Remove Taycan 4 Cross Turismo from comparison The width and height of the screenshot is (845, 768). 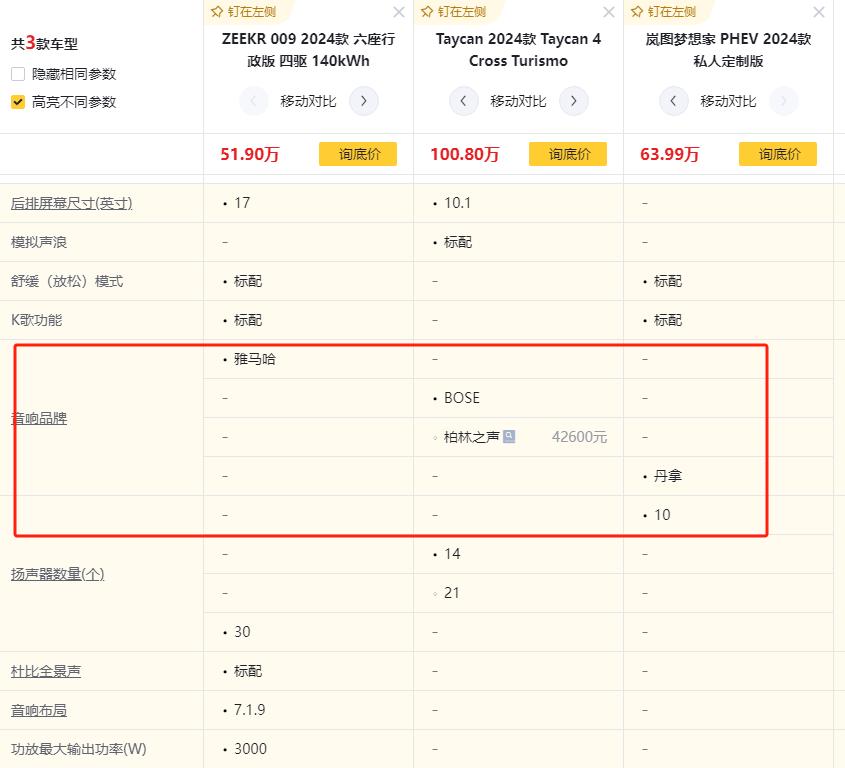coord(609,12)
